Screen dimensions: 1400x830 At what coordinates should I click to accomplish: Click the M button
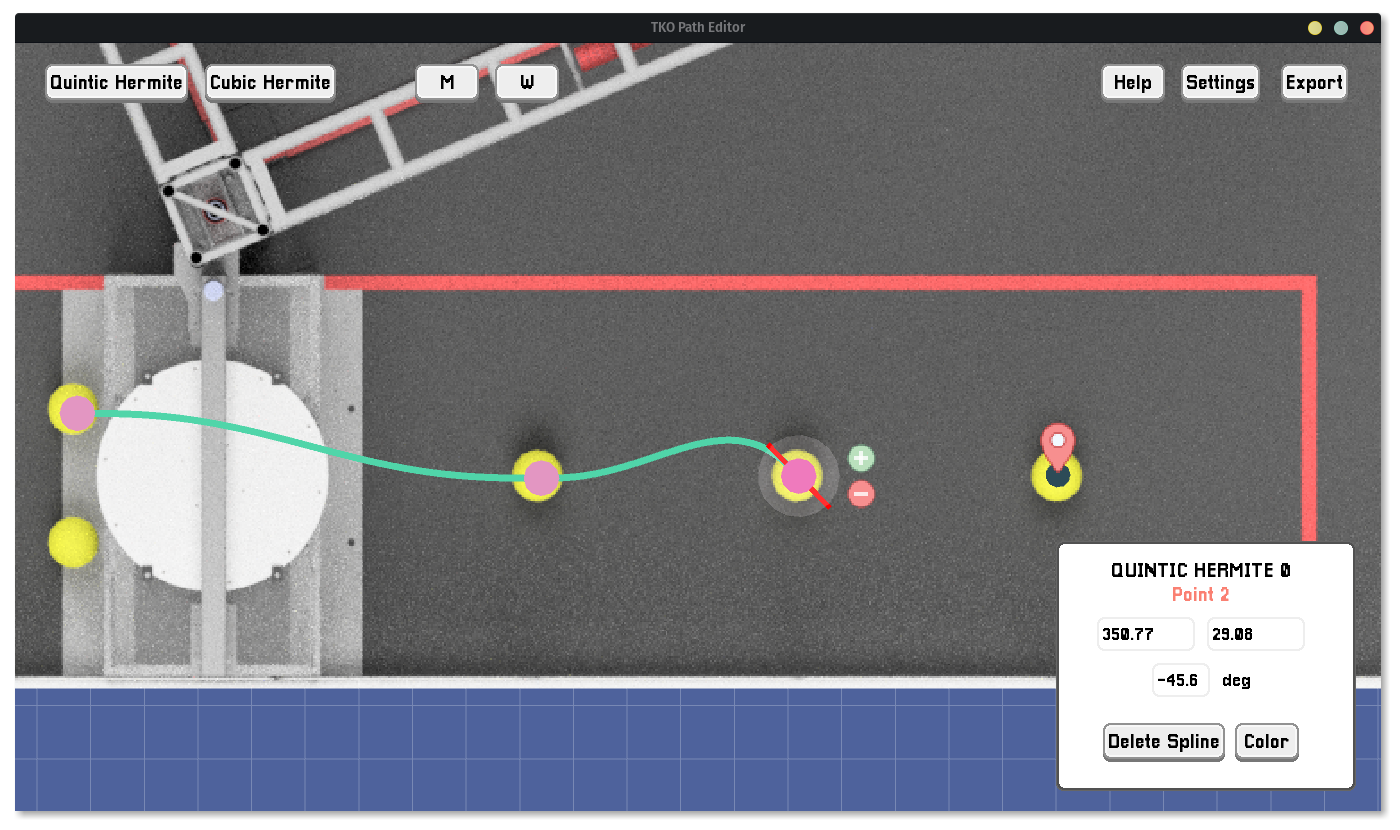(447, 82)
